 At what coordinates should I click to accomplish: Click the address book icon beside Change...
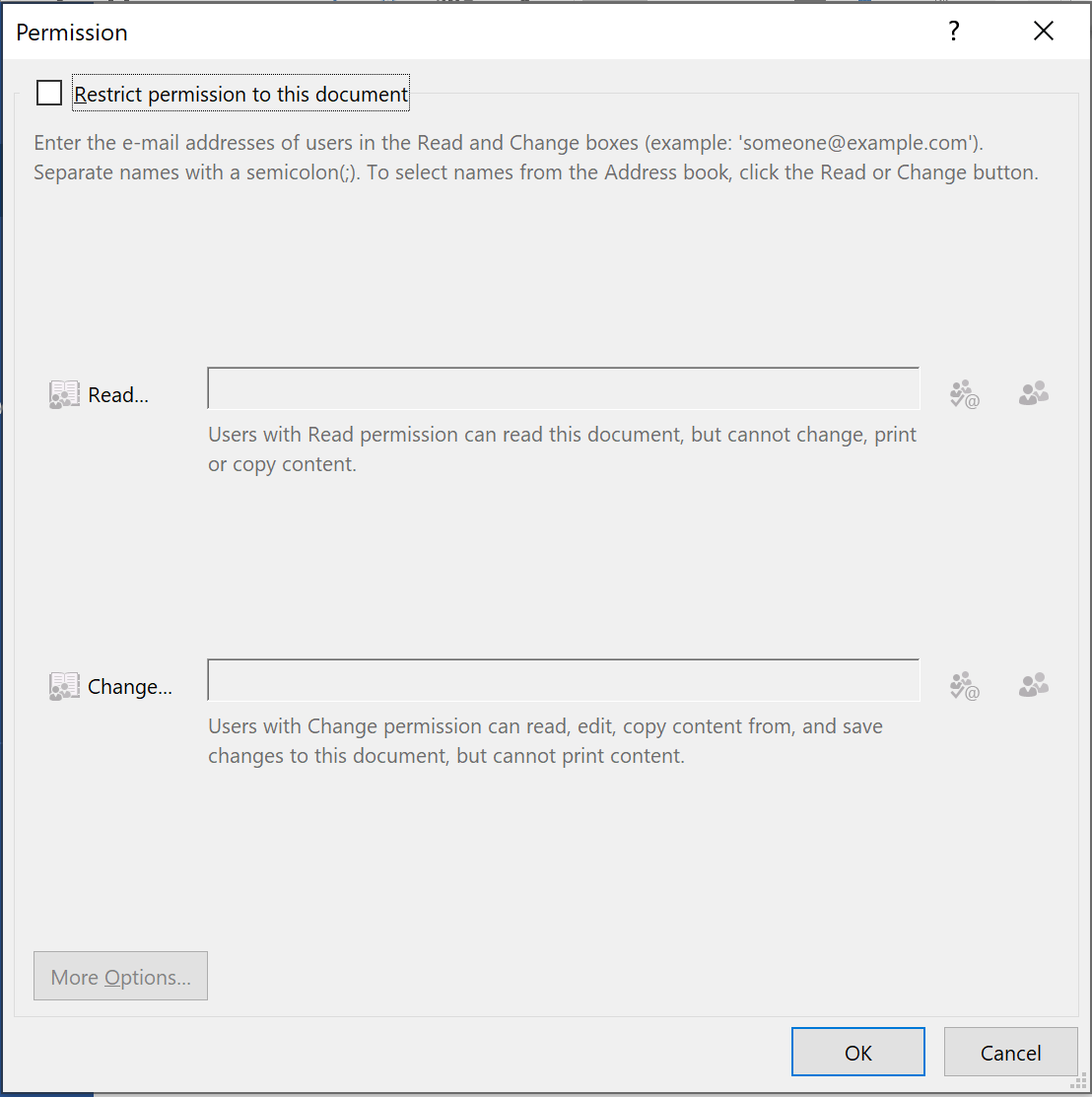[64, 686]
